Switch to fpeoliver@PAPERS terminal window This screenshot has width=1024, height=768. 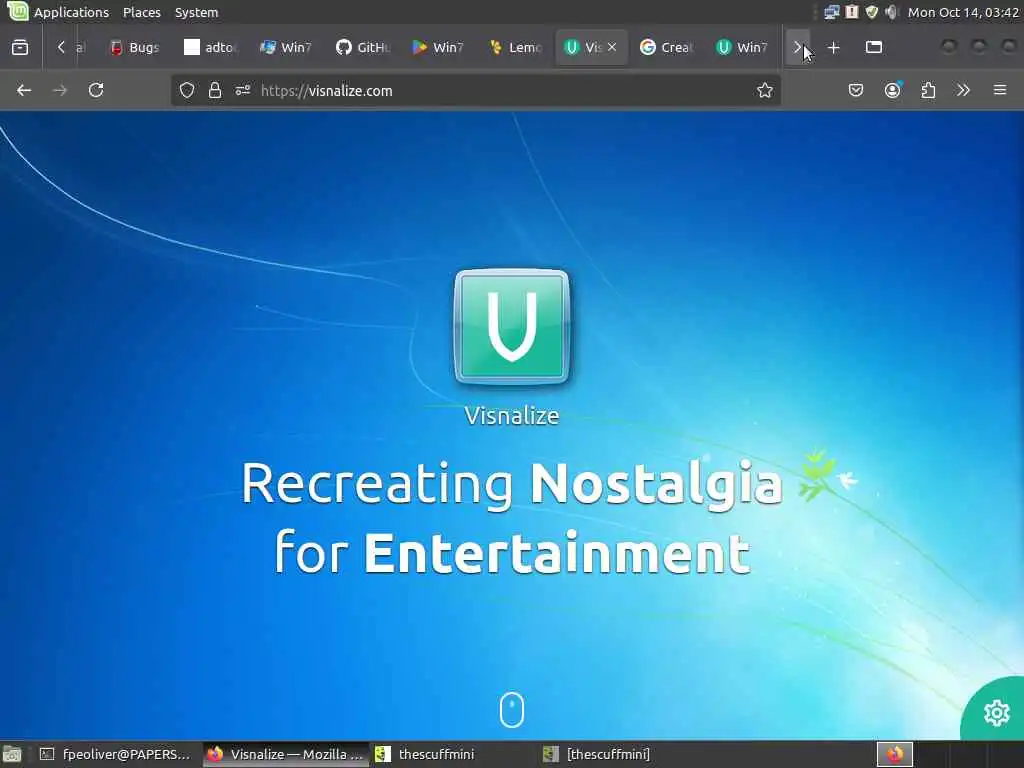click(115, 754)
